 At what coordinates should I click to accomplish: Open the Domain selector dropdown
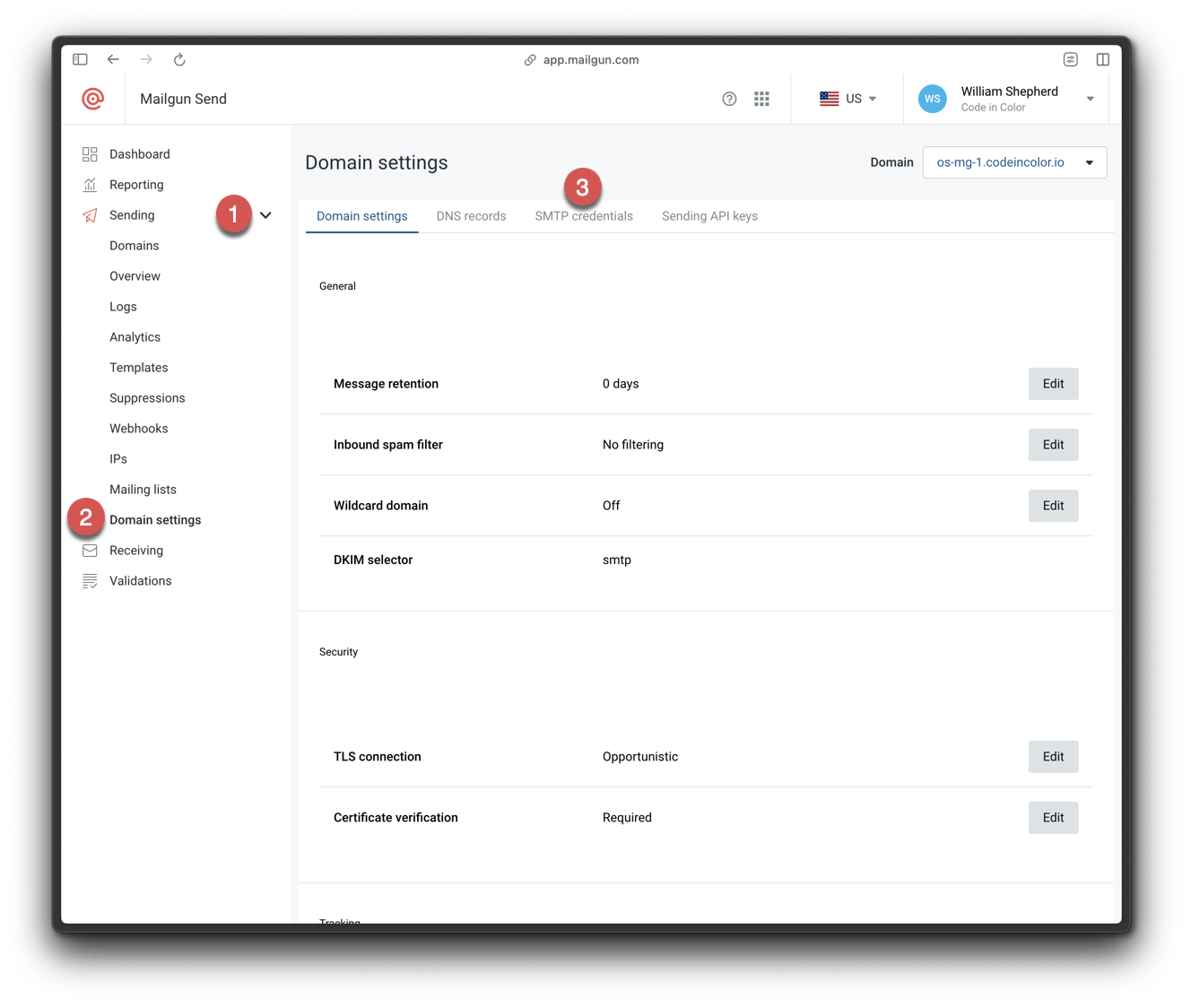point(1014,162)
